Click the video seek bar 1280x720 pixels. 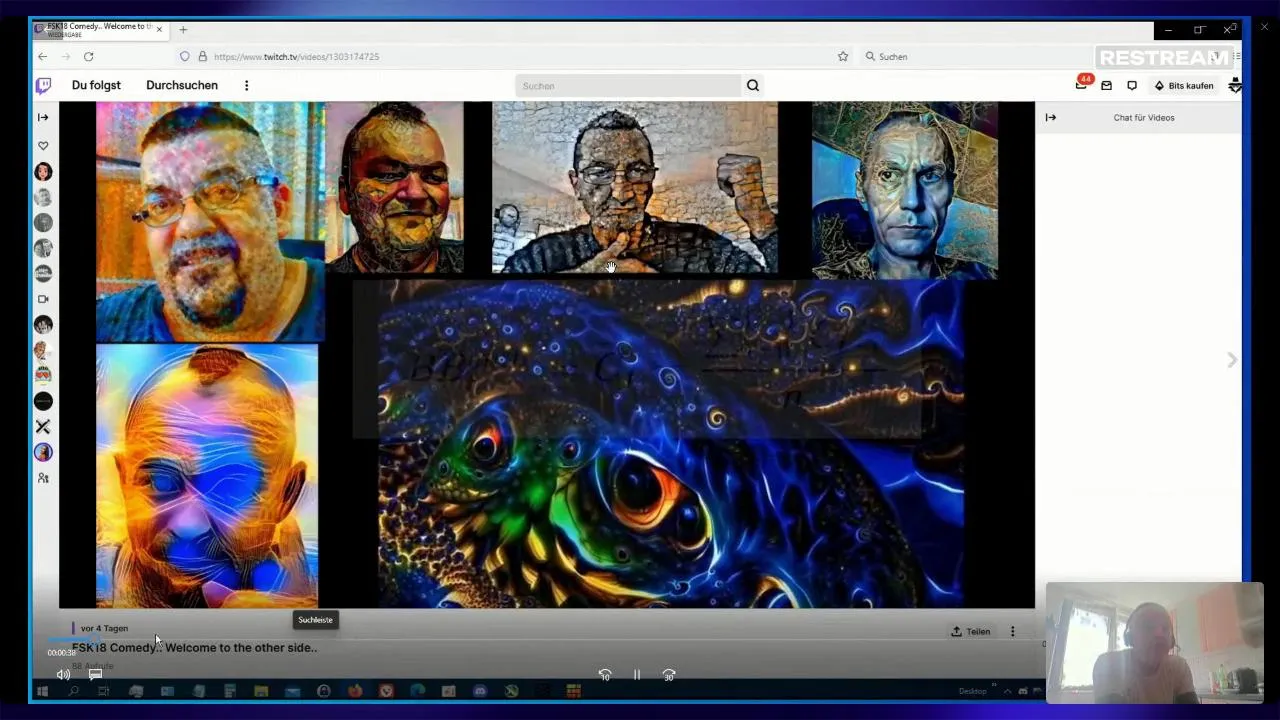tap(545, 640)
